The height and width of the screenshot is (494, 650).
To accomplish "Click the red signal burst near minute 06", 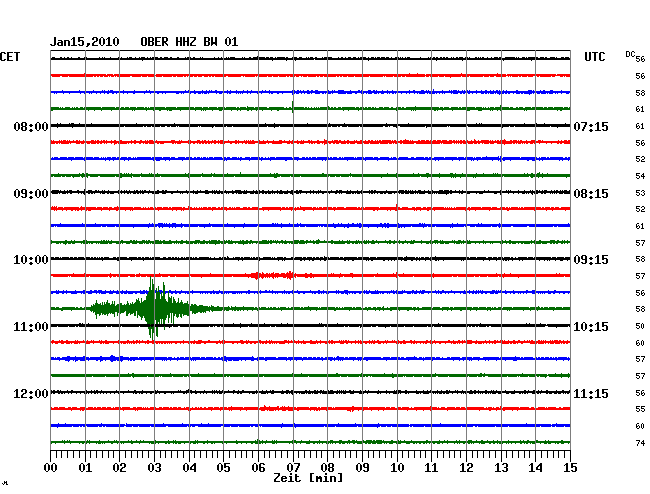I will [273, 275].
